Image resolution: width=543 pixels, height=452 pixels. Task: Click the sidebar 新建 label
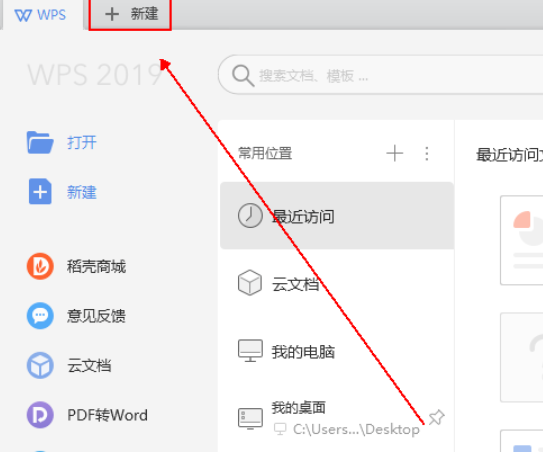tap(82, 192)
